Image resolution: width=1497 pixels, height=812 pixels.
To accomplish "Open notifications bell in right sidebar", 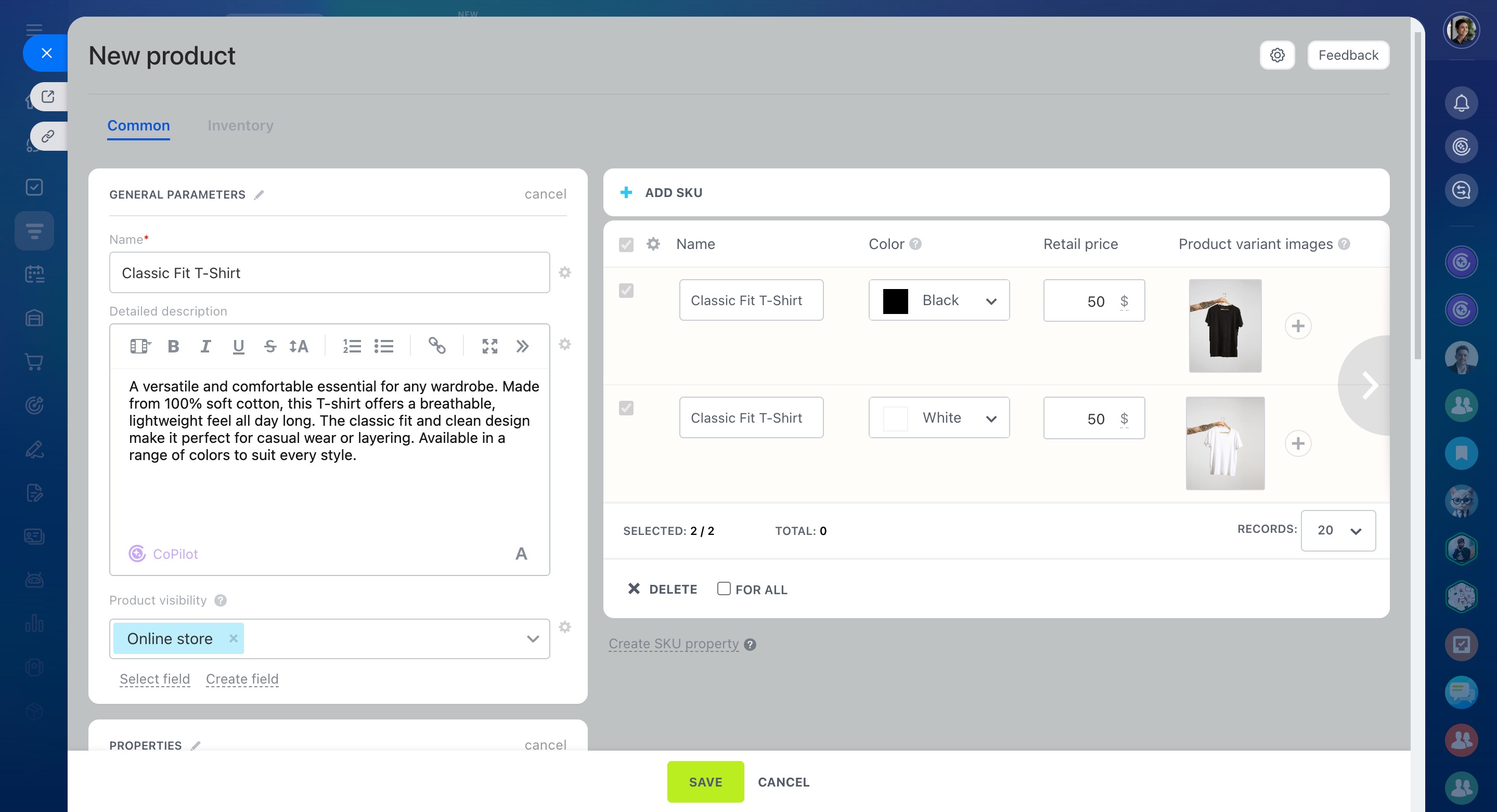I will [x=1461, y=103].
